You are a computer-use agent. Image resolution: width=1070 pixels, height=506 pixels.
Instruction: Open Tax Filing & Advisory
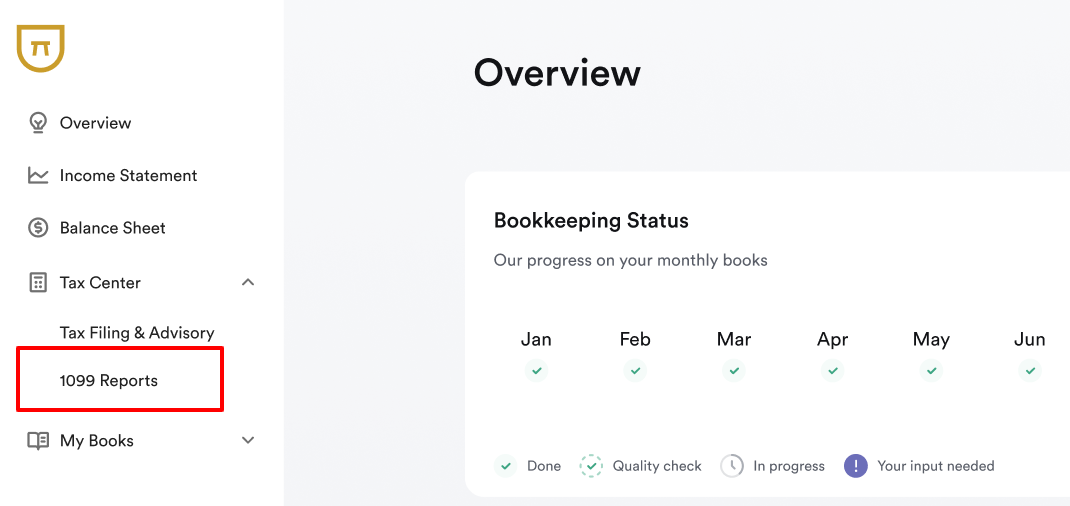(137, 333)
